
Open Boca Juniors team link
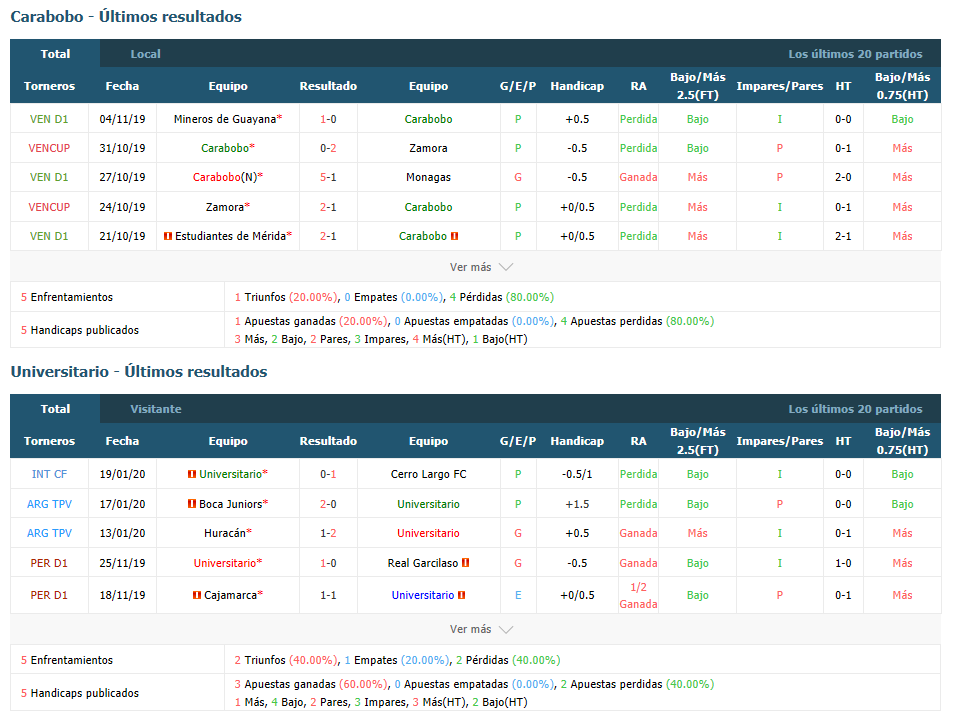coord(234,504)
